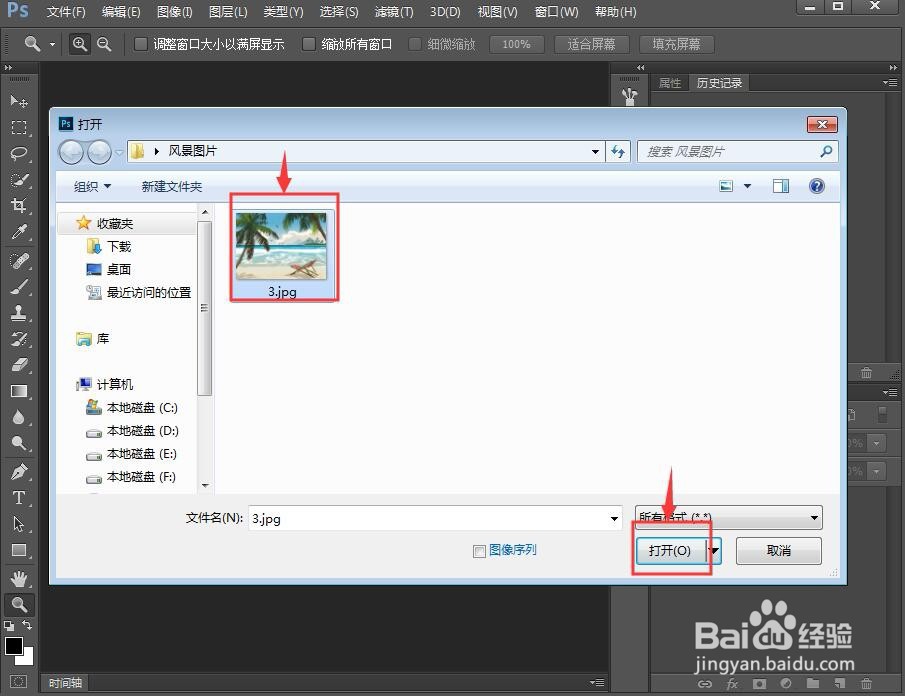Viewport: 905px width, 696px height.
Task: Select the Horizontal Type tool
Action: tap(18, 497)
